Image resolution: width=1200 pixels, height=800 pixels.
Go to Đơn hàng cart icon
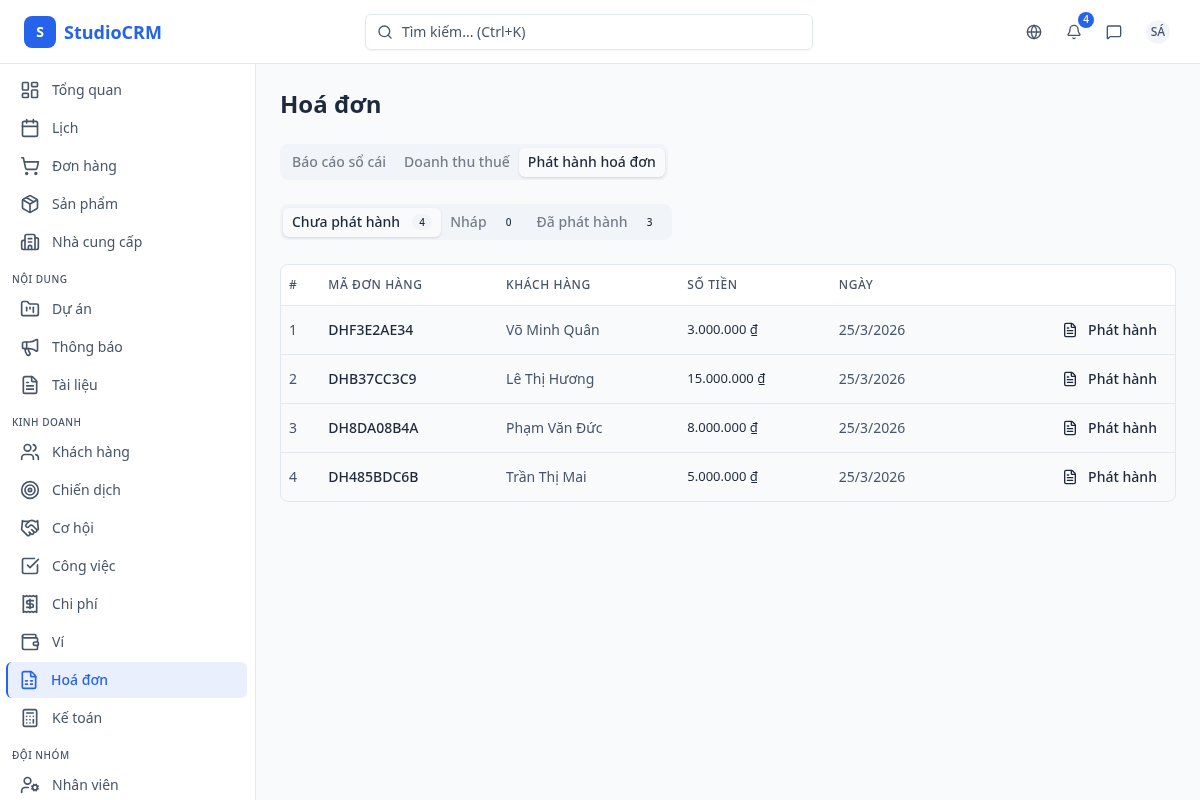pos(30,166)
